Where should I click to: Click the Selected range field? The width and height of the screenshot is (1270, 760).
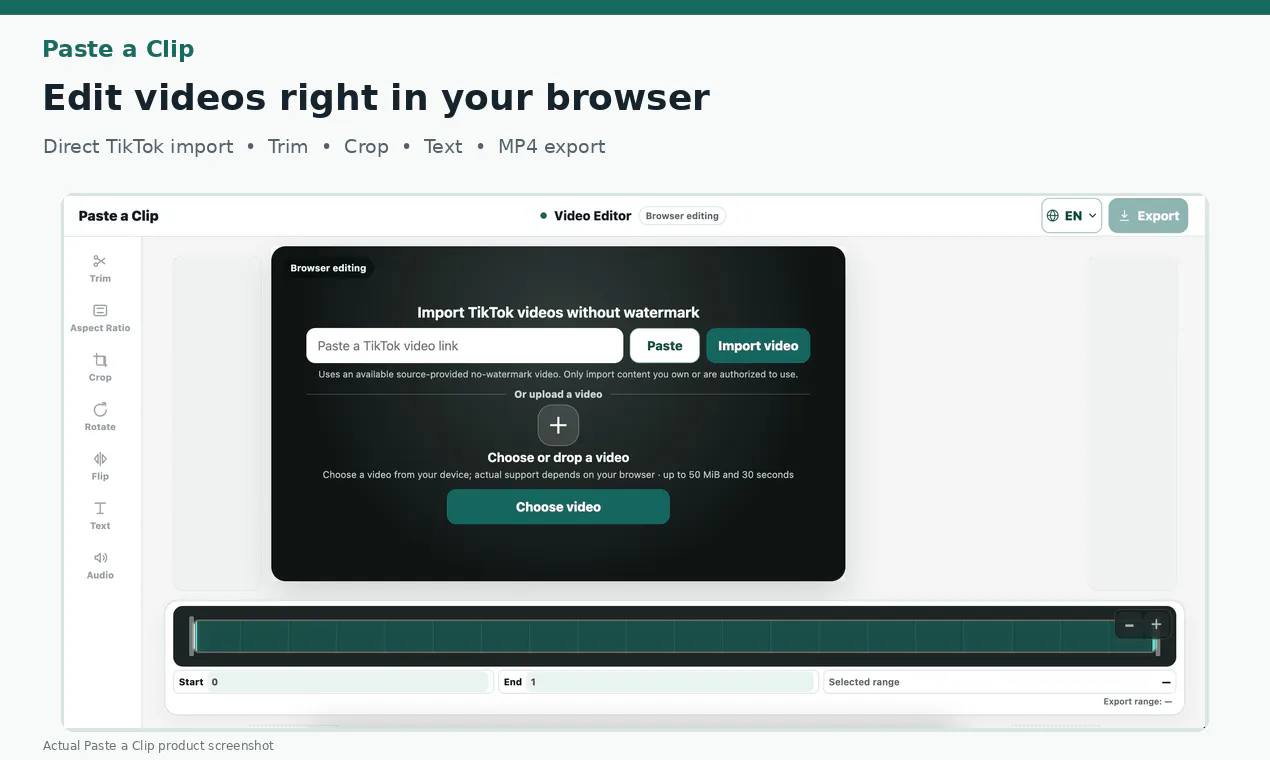pos(1000,682)
